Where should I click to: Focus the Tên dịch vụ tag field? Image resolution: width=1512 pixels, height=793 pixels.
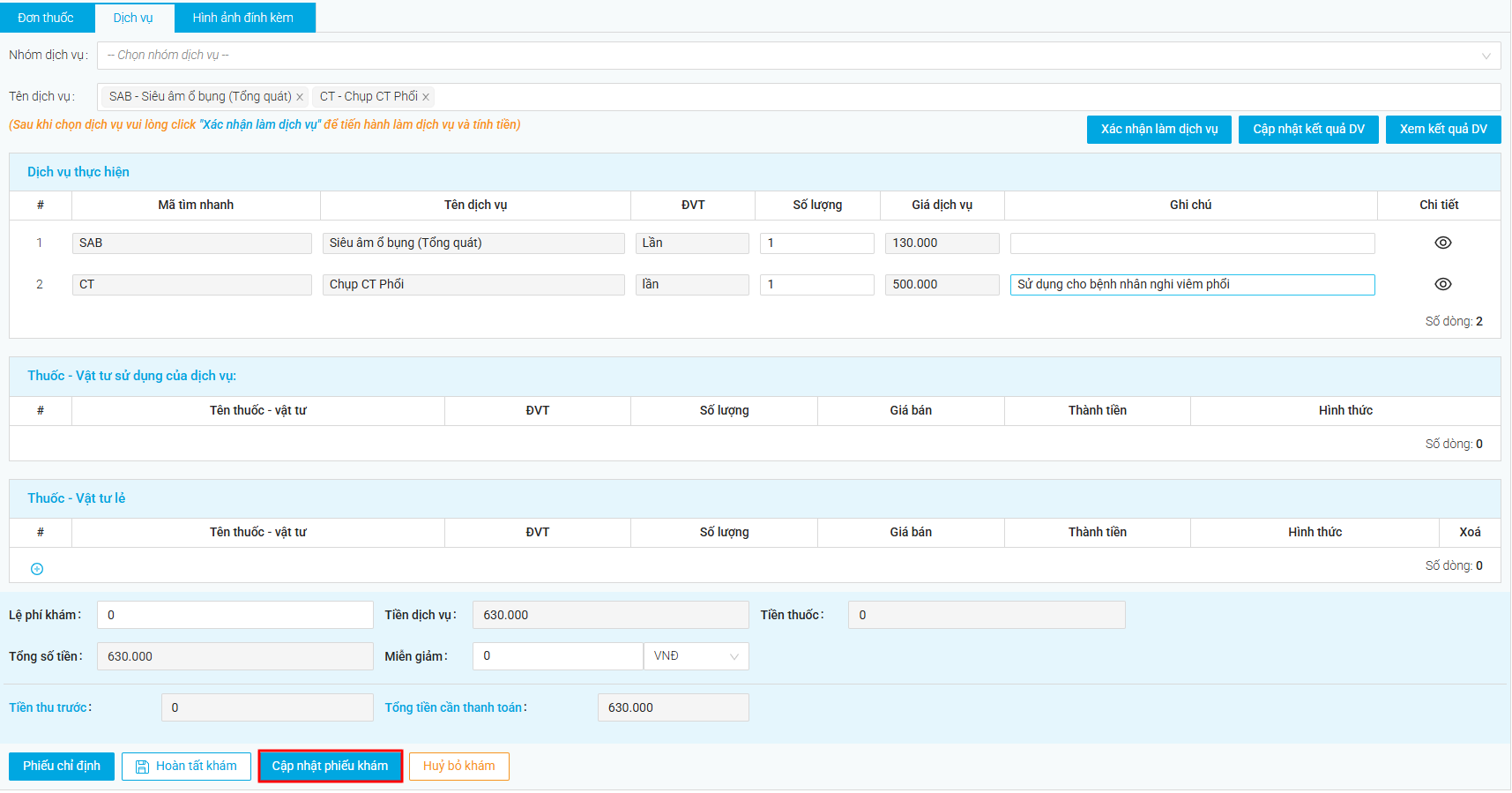[799, 97]
